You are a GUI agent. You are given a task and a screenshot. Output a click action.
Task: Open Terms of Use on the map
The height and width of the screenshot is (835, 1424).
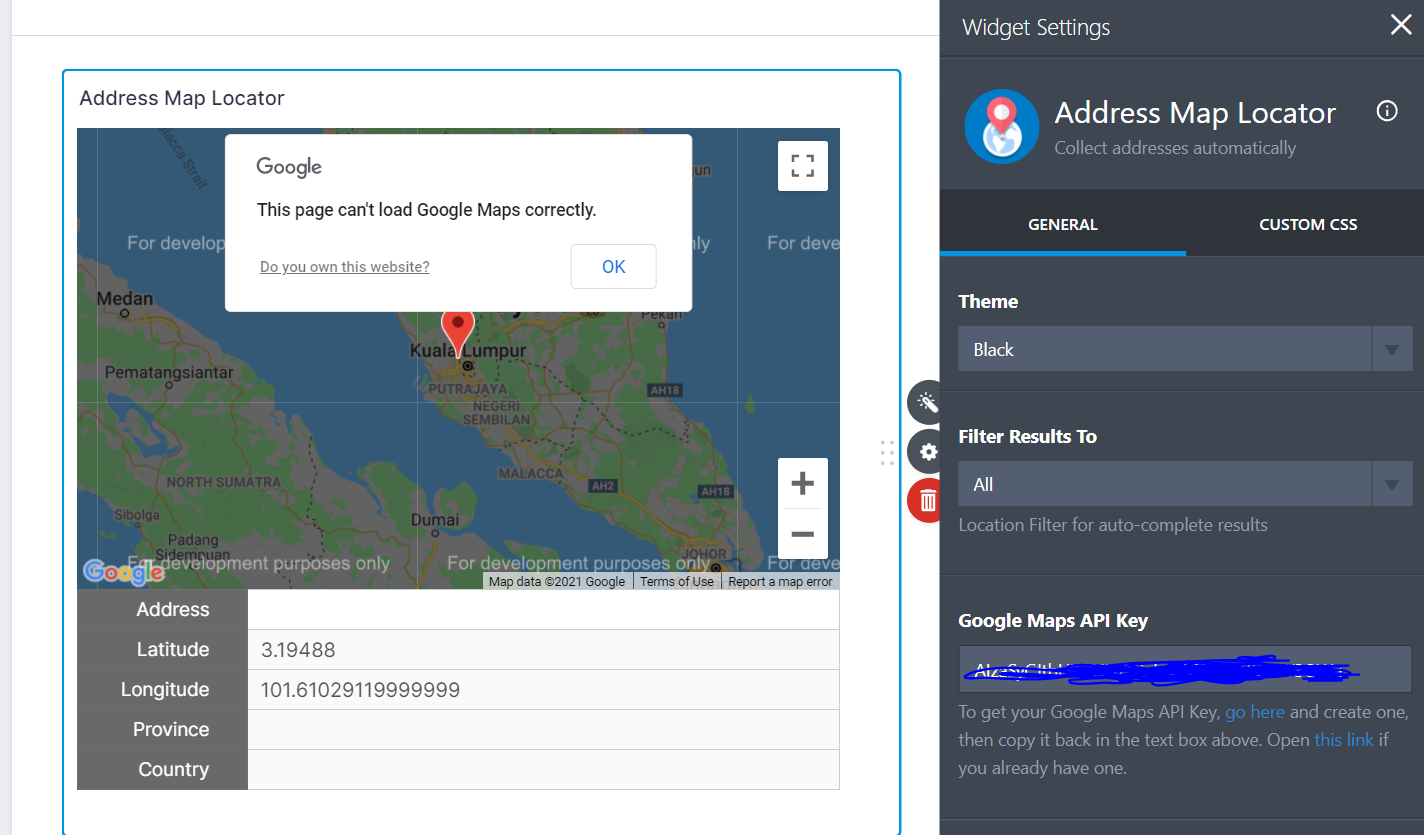[x=677, y=580]
